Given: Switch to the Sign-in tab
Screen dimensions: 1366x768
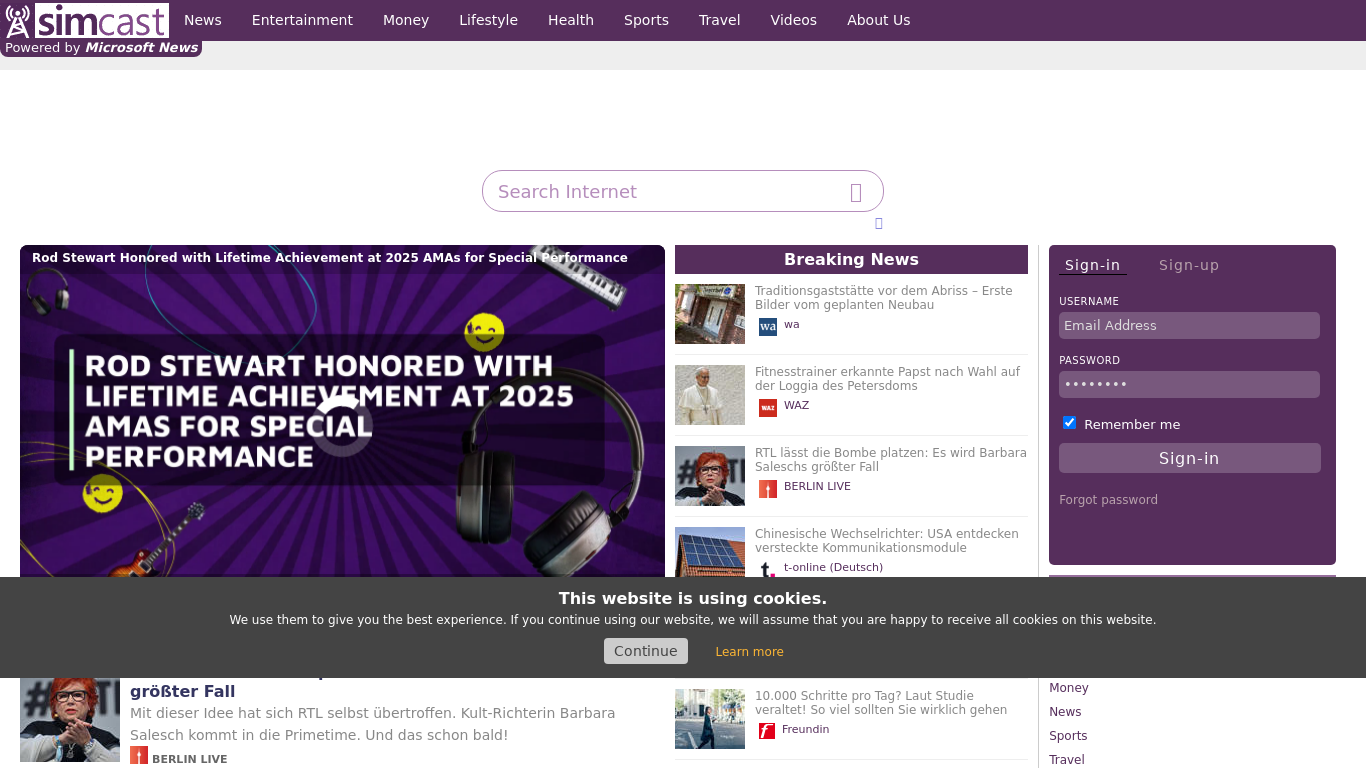Looking at the screenshot, I should click(1092, 265).
